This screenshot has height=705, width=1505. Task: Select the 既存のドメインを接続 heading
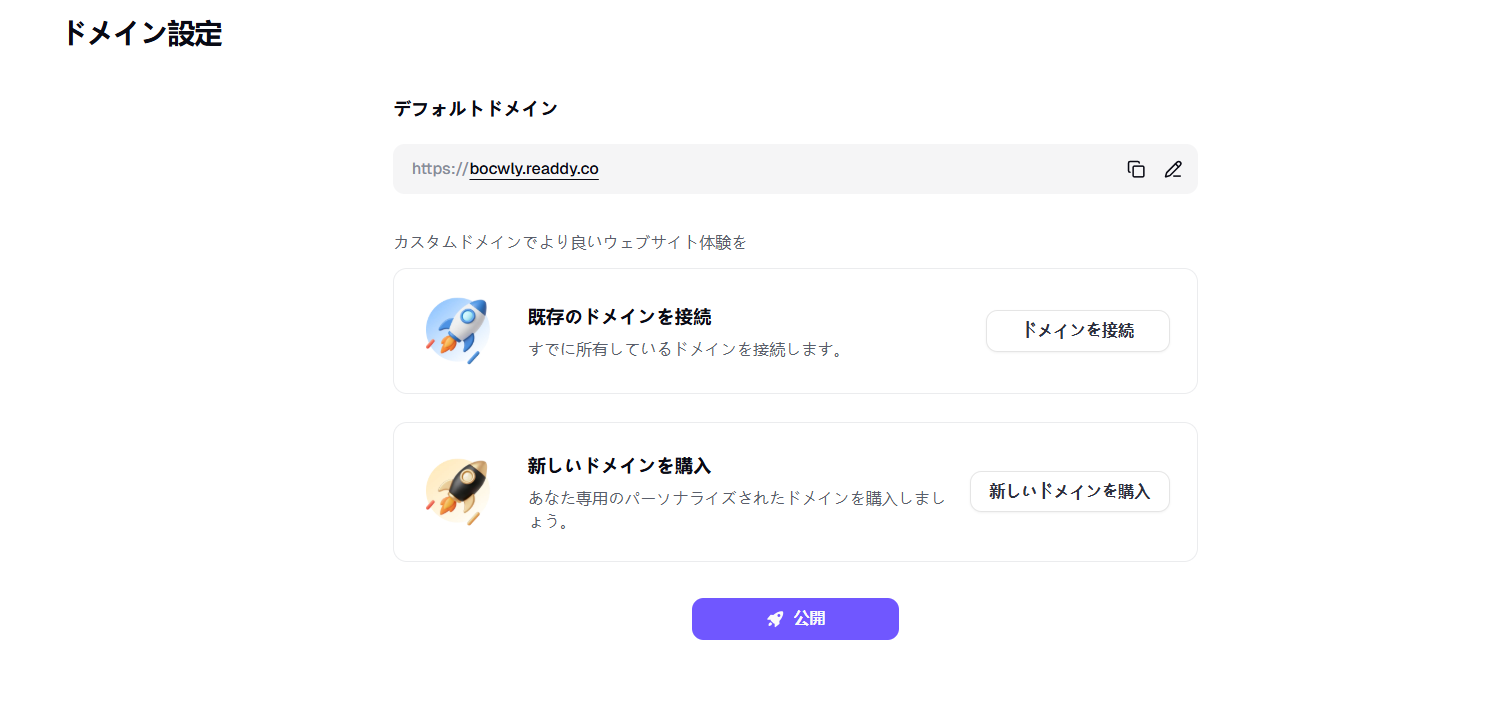(619, 317)
